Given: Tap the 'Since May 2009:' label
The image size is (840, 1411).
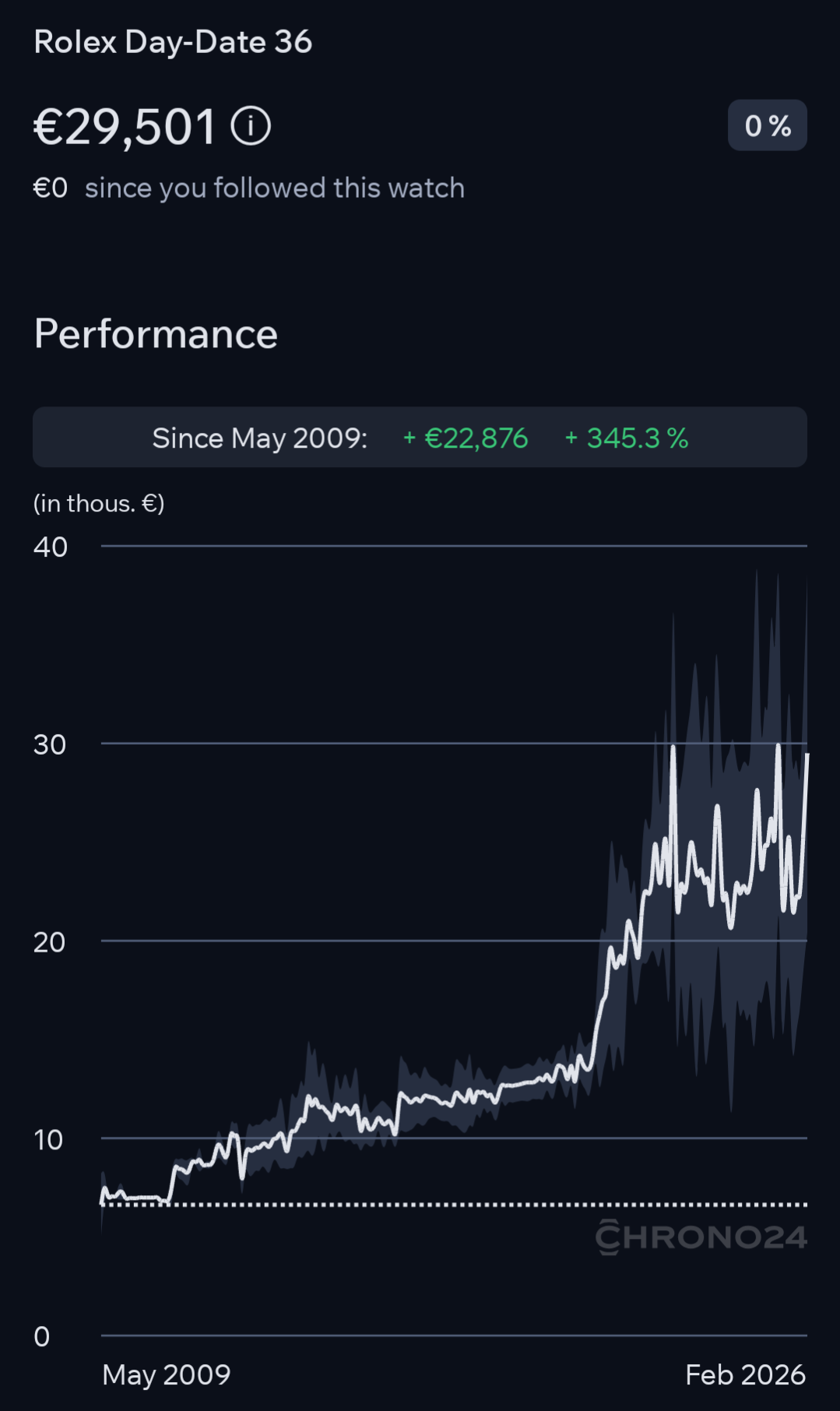Looking at the screenshot, I should (x=259, y=438).
